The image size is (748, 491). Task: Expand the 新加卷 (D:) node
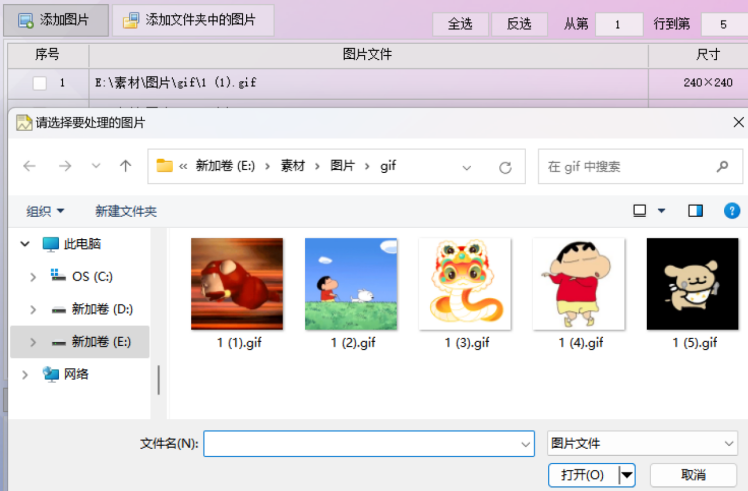pyautogui.click(x=33, y=309)
